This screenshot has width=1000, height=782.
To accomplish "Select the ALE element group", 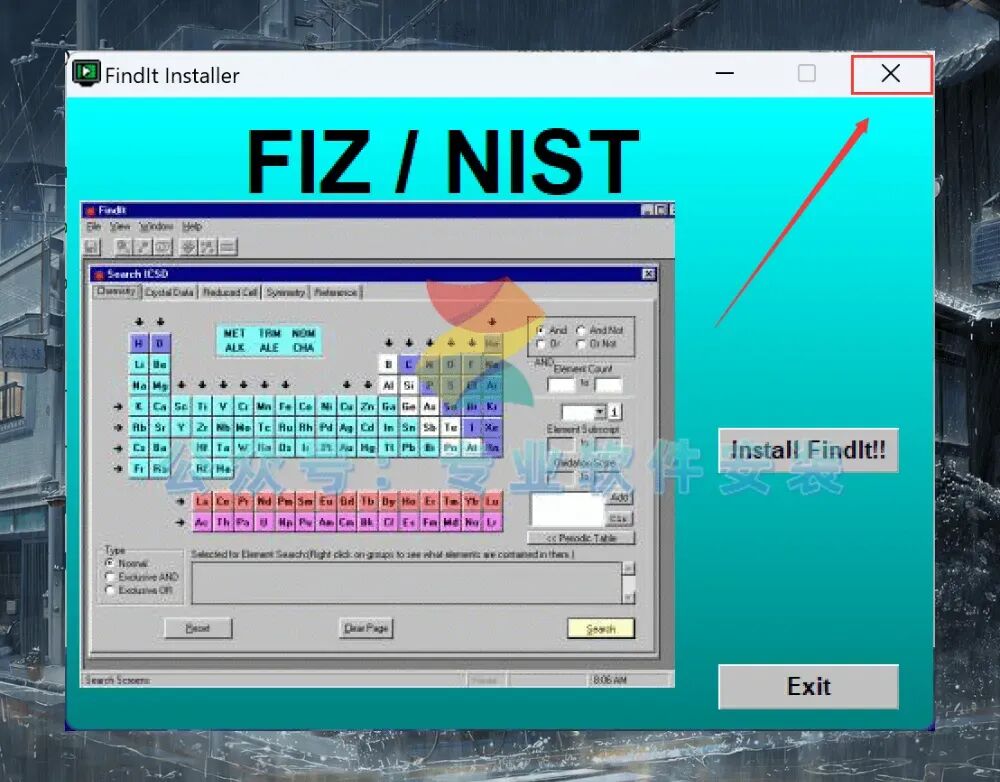I will (269, 348).
